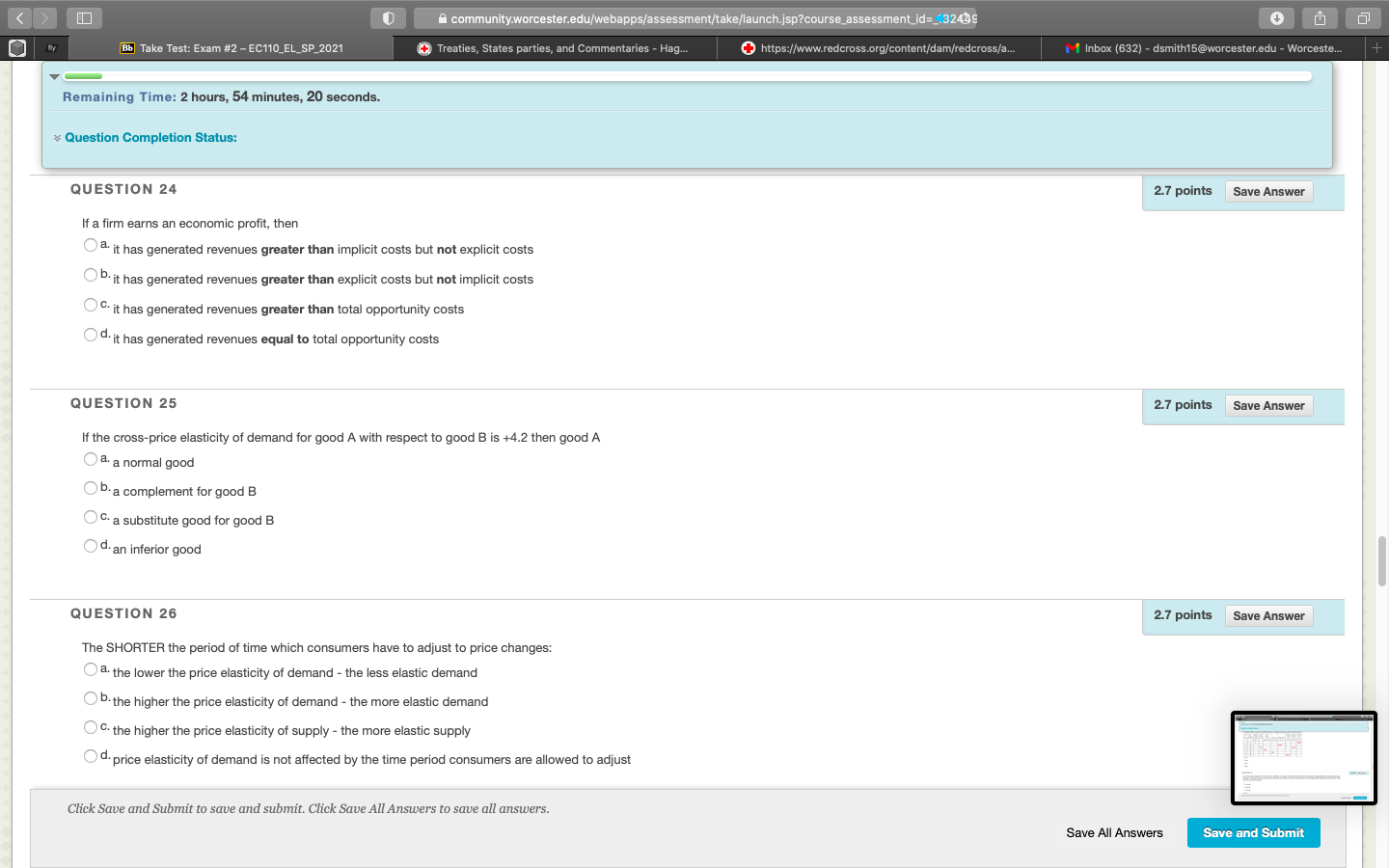Show Safari downloads list
This screenshot has height=868, width=1389.
pyautogui.click(x=1276, y=18)
